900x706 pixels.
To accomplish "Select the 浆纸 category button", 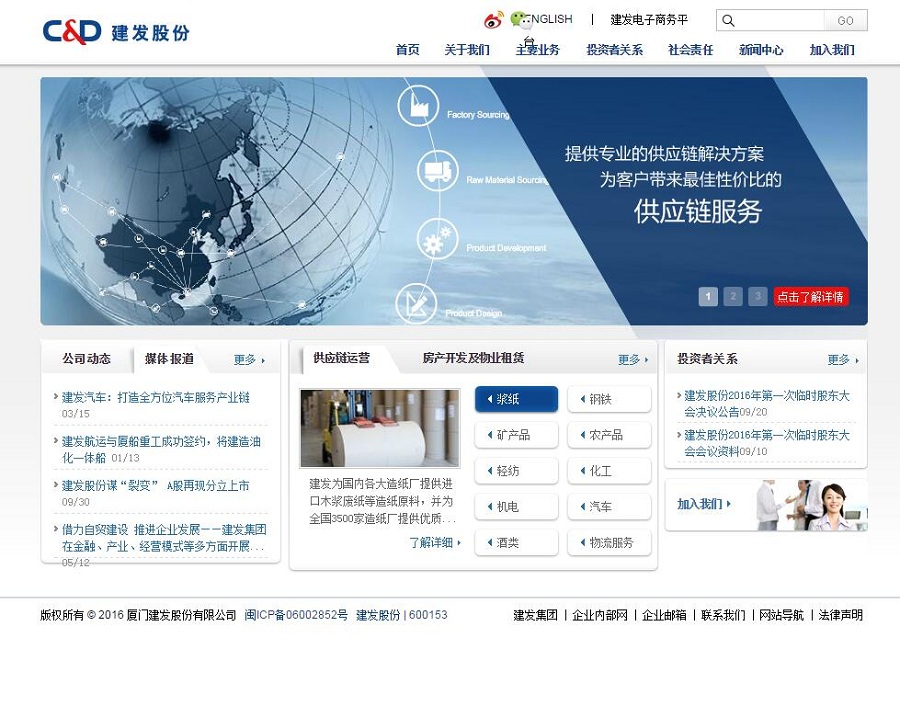I will click(517, 399).
